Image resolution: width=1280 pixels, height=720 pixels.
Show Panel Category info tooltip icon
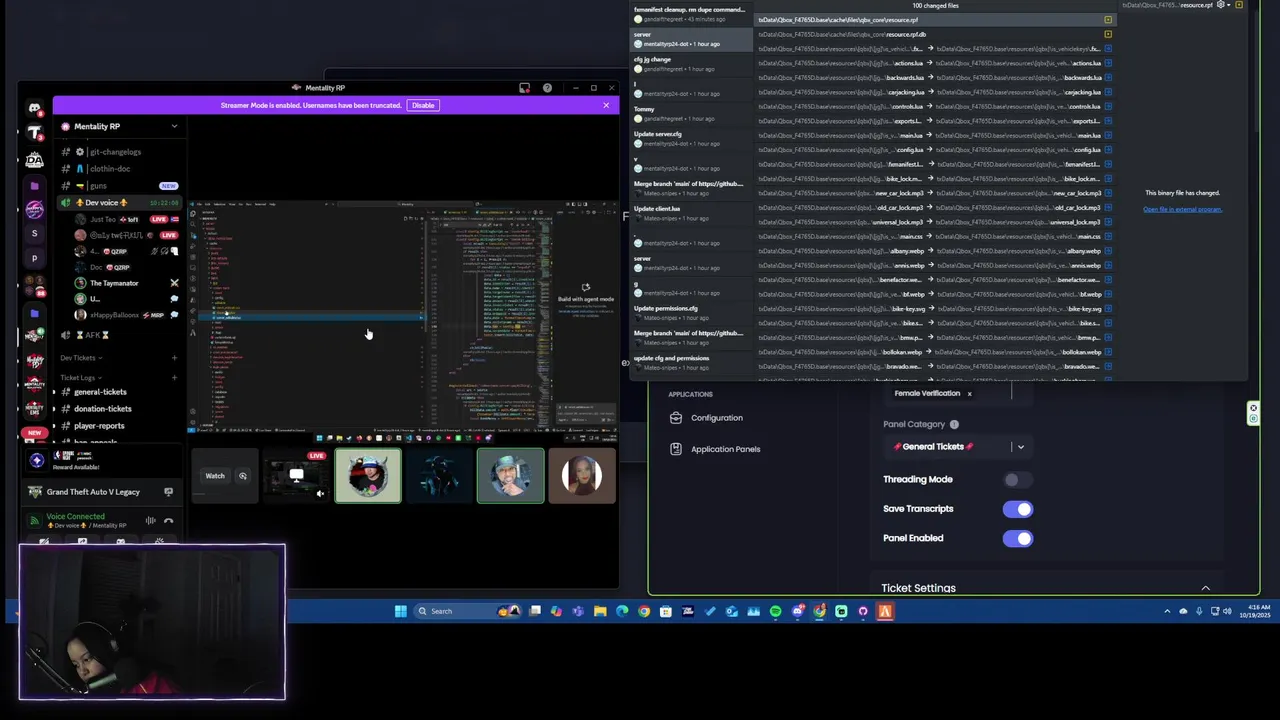954,424
